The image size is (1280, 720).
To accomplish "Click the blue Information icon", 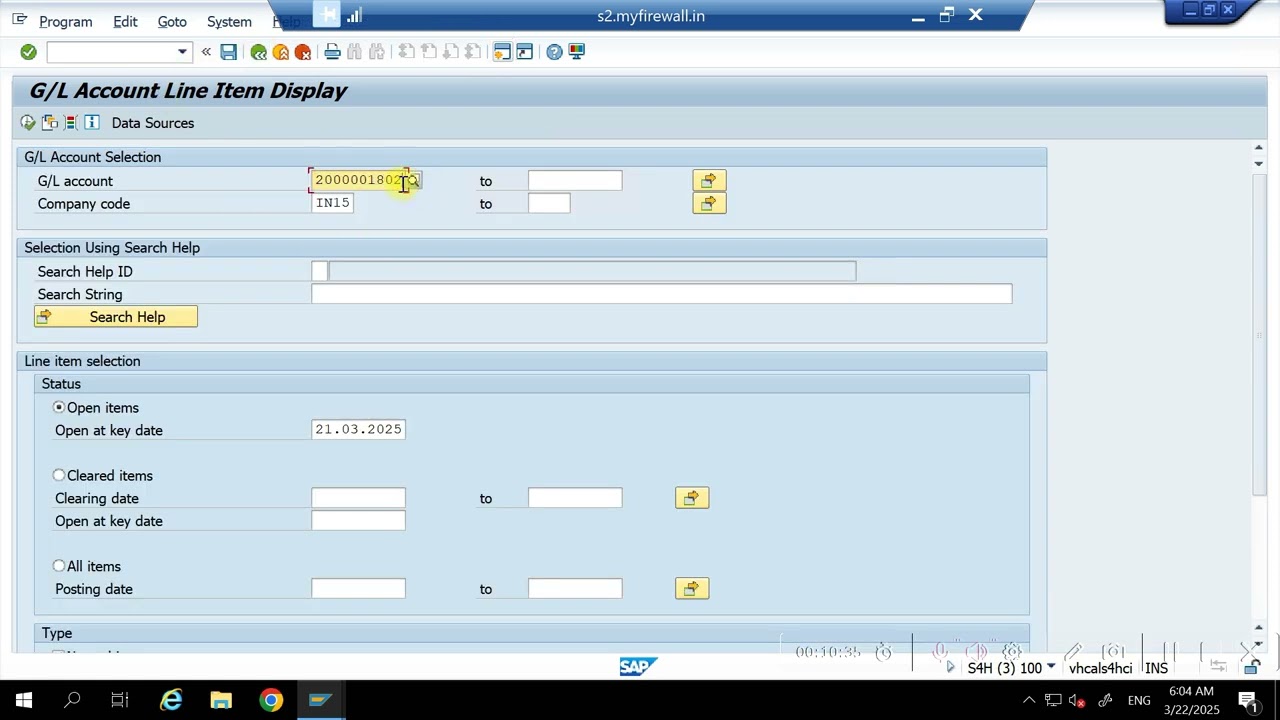I will pyautogui.click(x=92, y=123).
